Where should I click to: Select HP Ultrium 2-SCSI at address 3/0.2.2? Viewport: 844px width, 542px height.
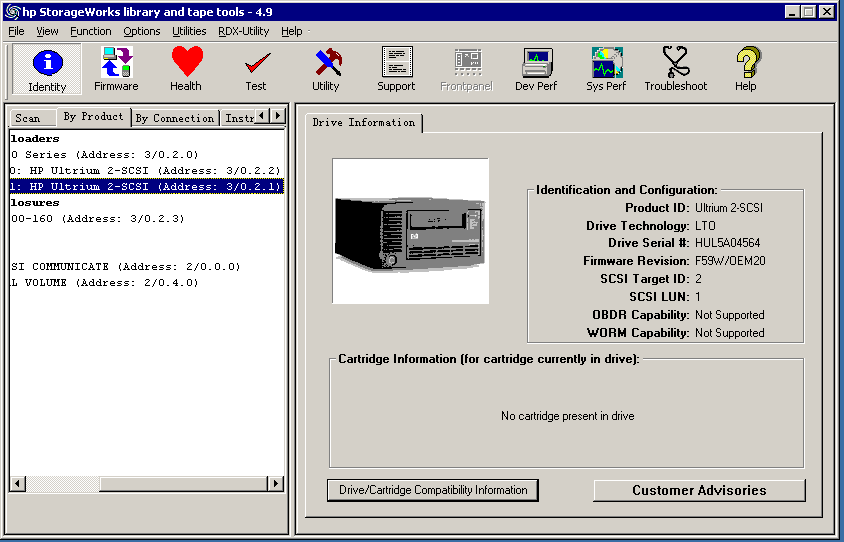(x=145, y=171)
